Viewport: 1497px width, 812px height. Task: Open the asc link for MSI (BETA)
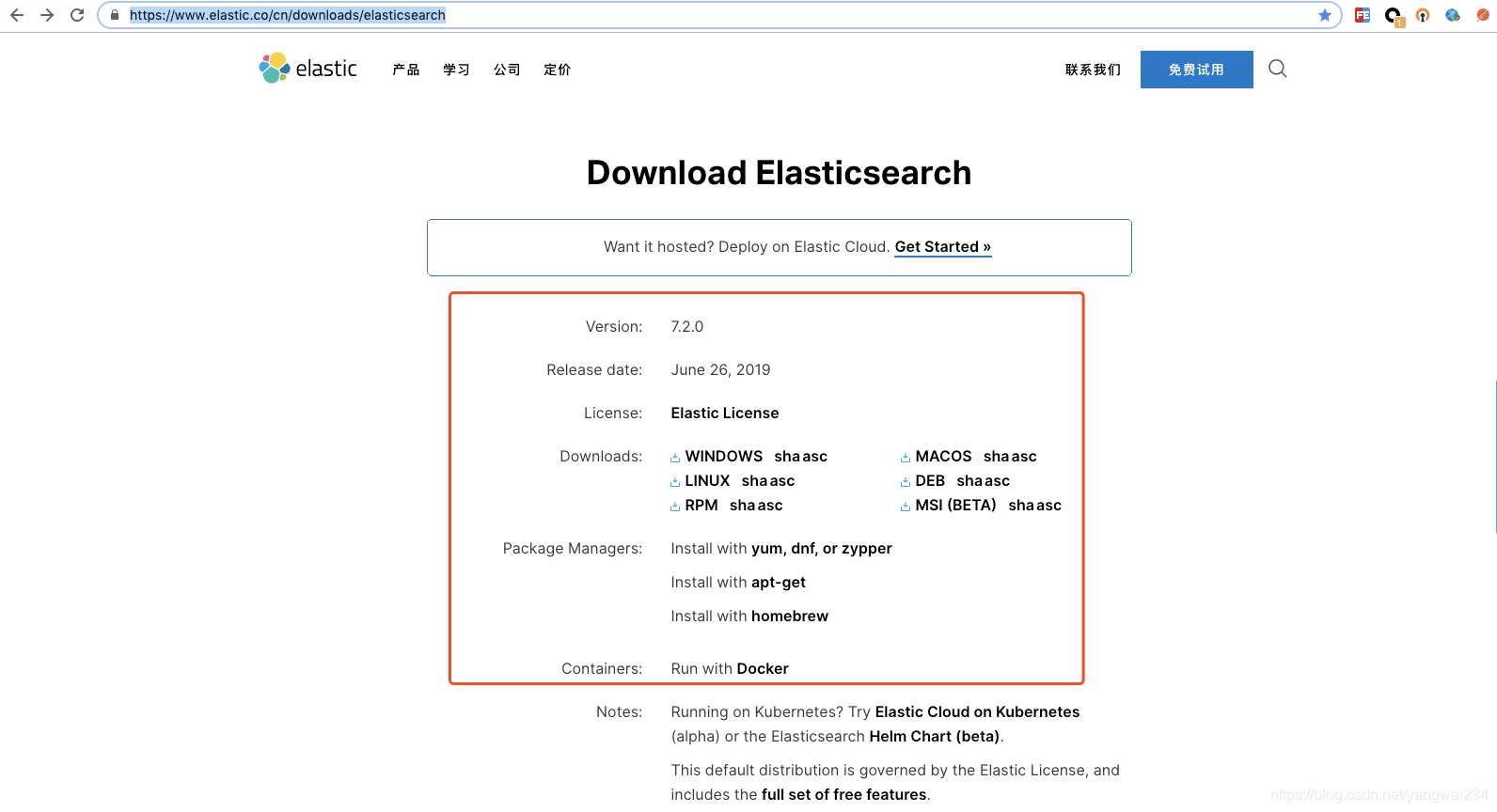(1048, 505)
